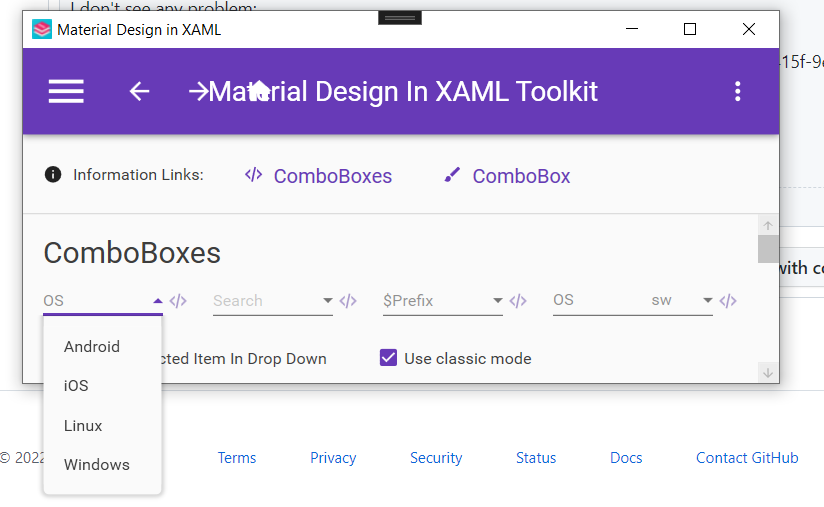Image resolution: width=824 pixels, height=507 pixels.
Task: Maximize the Material Design in XAML window
Action: point(689,29)
